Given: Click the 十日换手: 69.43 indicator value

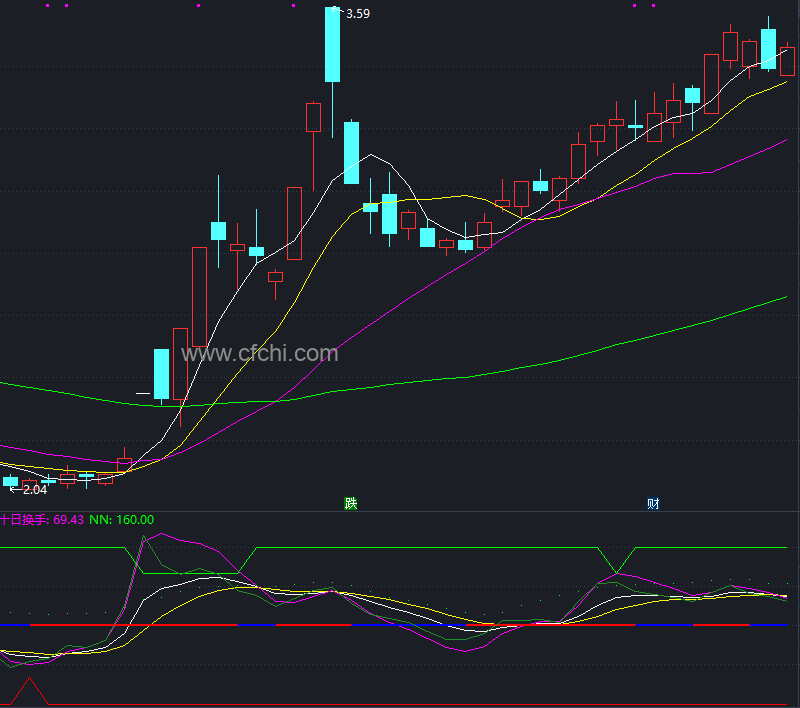Looking at the screenshot, I should pos(42,520).
